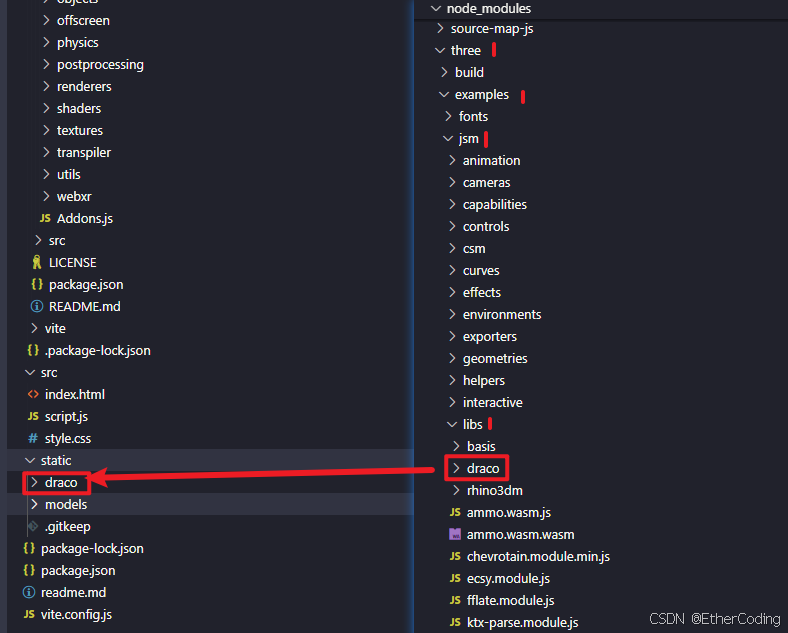
Task: Expand the rhino3dm folder chevron
Action: pyautogui.click(x=456, y=490)
